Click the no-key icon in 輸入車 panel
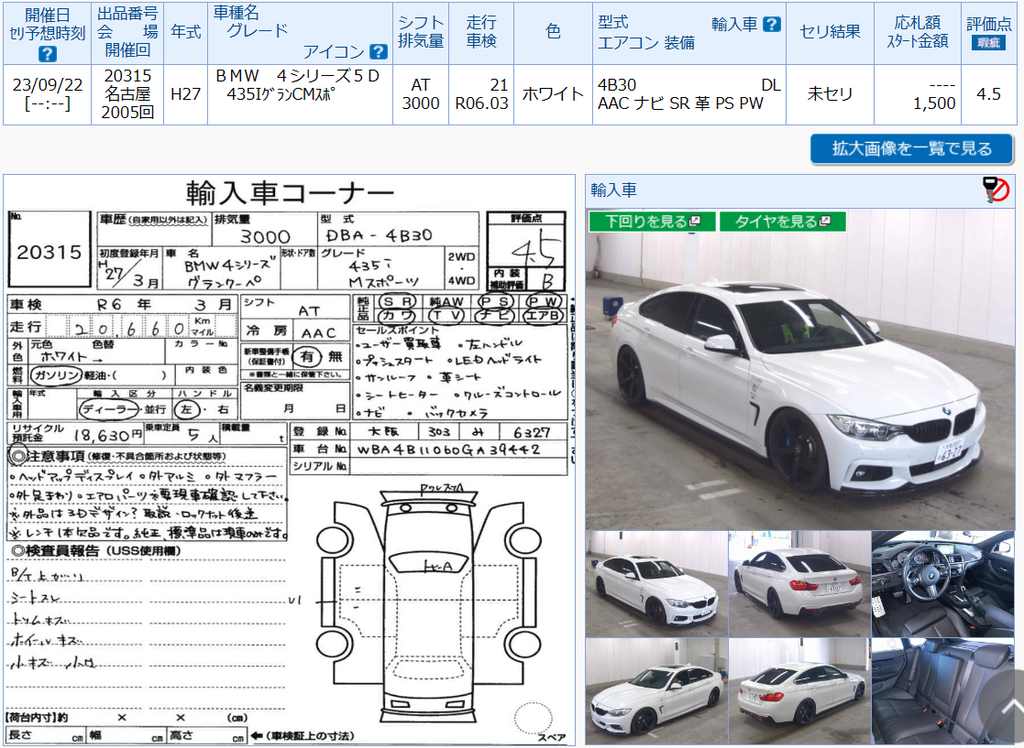 [996, 190]
